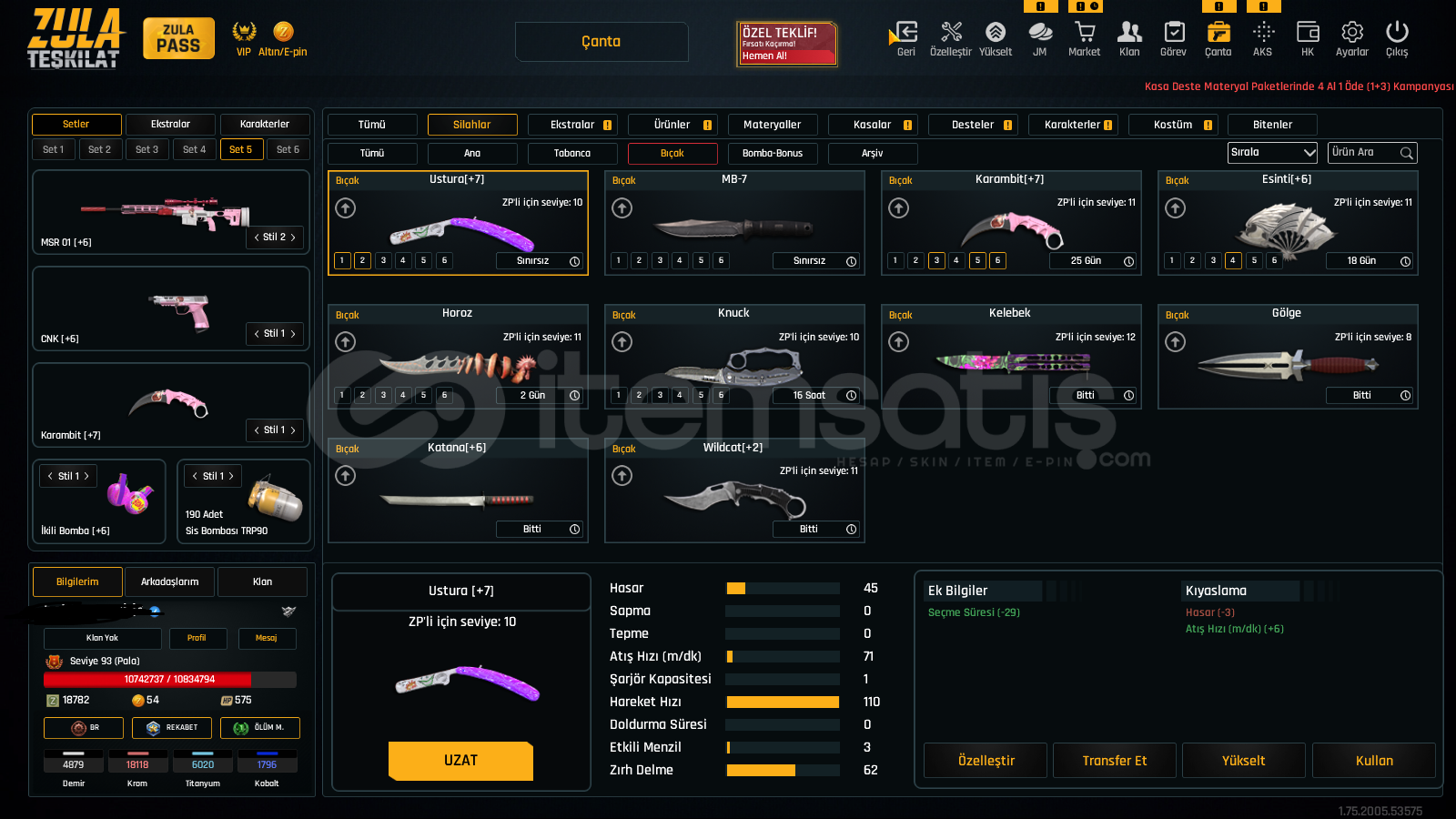This screenshot has height=819, width=1456.
Task: Select level 4 on the Esinti[+6] card
Action: pos(1233,261)
